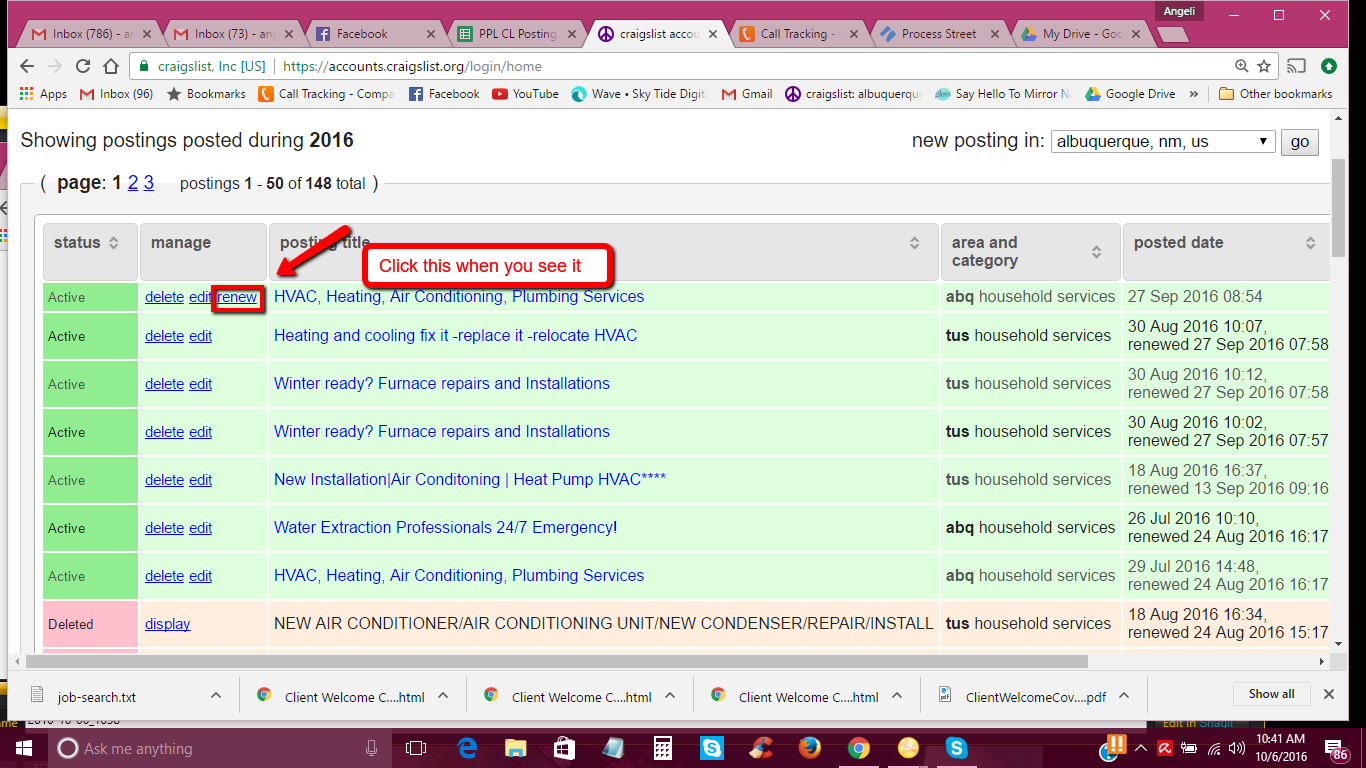Open the albuquerque location dropdown

point(1162,141)
